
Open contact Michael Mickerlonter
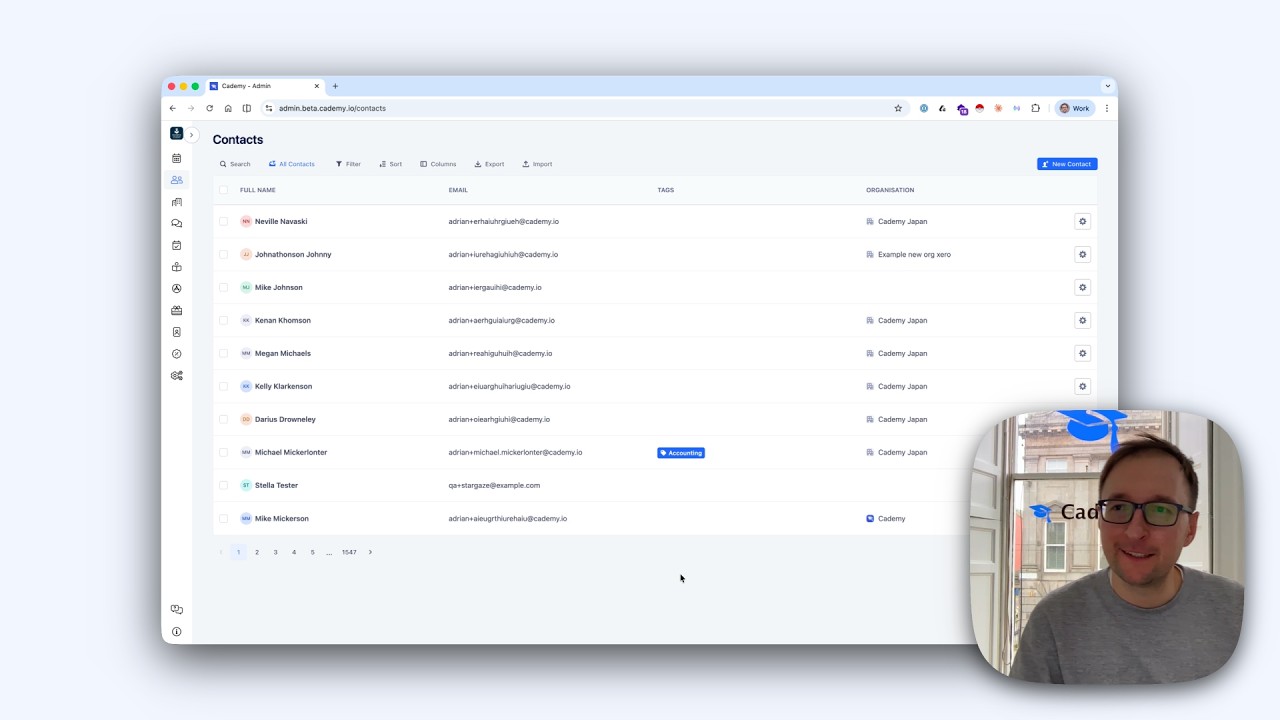pyautogui.click(x=291, y=452)
